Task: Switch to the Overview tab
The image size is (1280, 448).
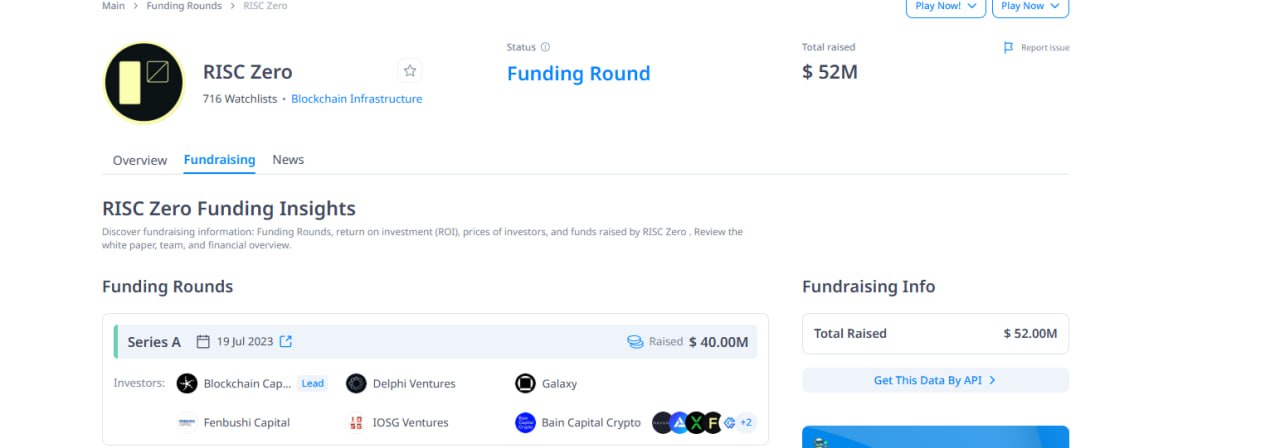Action: [x=140, y=160]
